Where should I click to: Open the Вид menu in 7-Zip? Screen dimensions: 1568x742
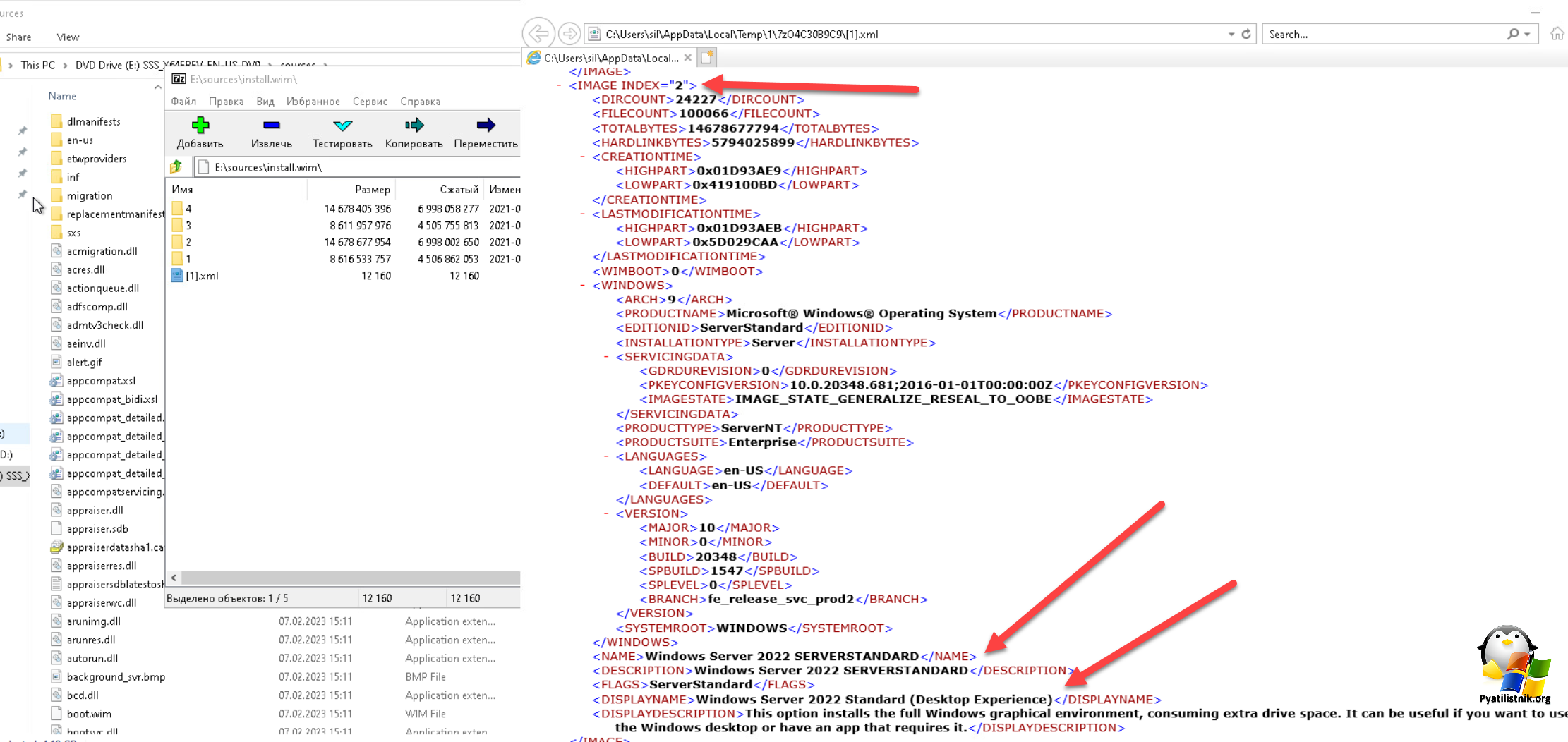pyautogui.click(x=265, y=101)
